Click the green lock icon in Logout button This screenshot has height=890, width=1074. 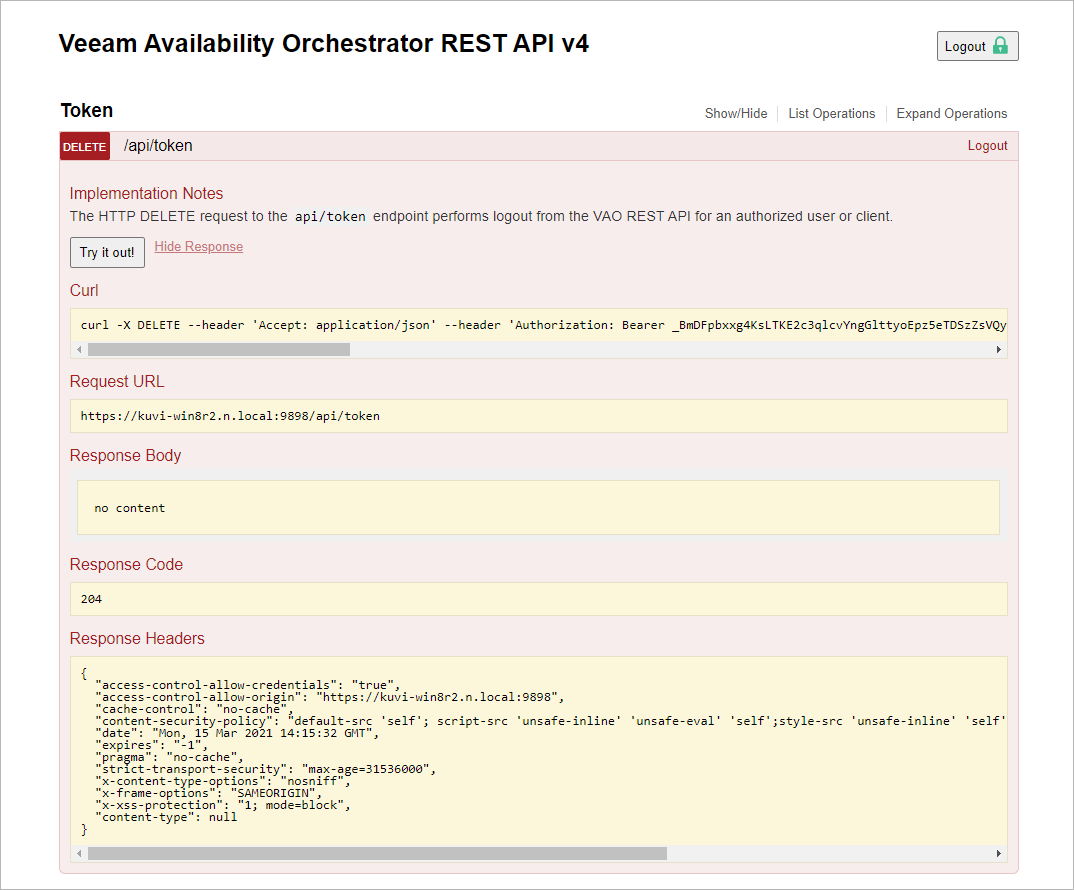pos(1000,45)
